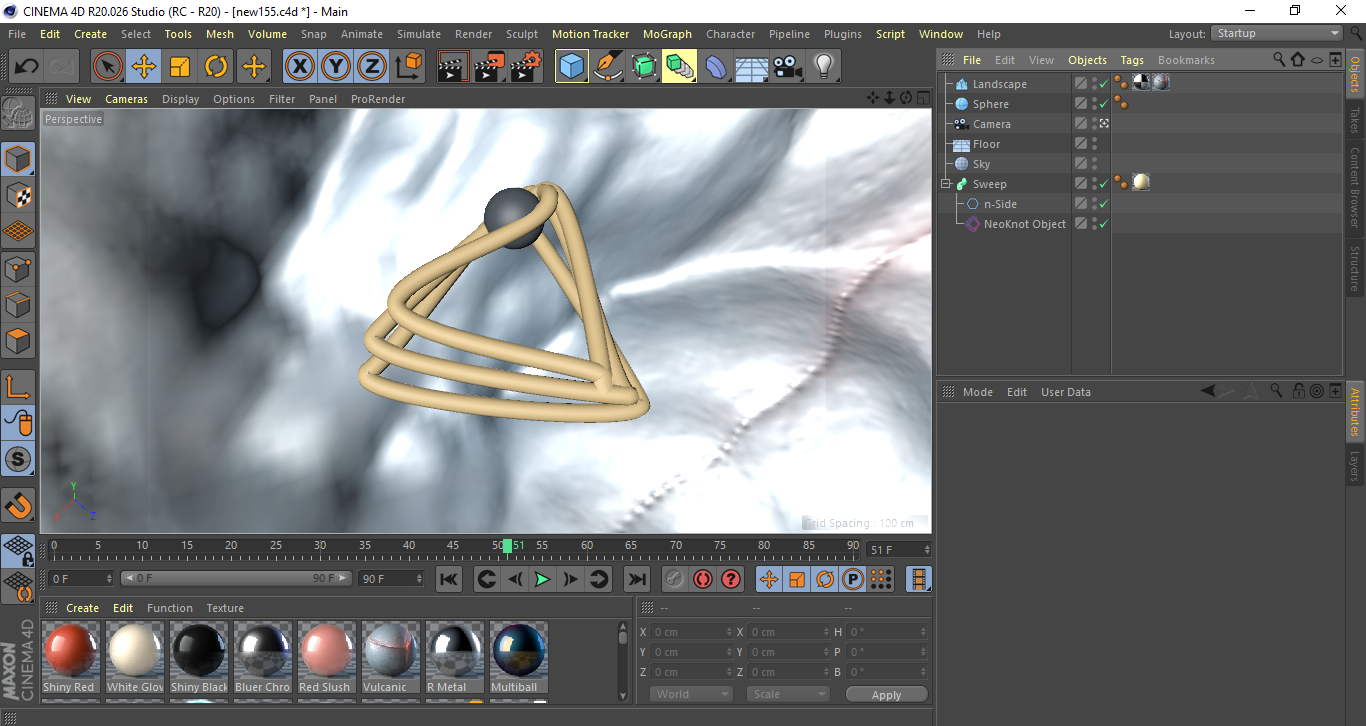
Task: Click the current frame 51 F field
Action: pos(899,550)
